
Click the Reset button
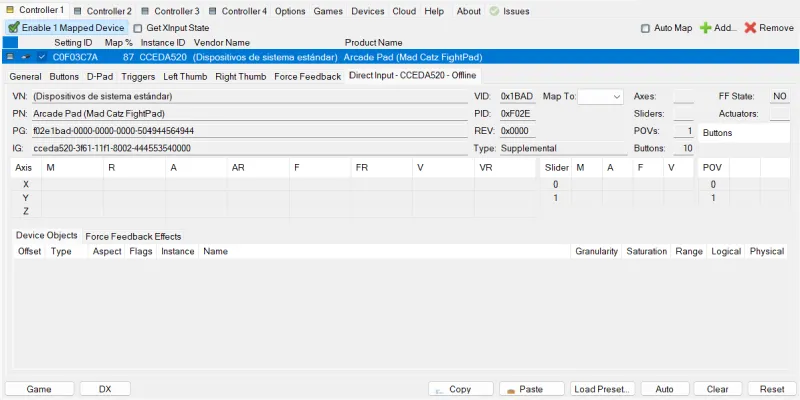771,389
